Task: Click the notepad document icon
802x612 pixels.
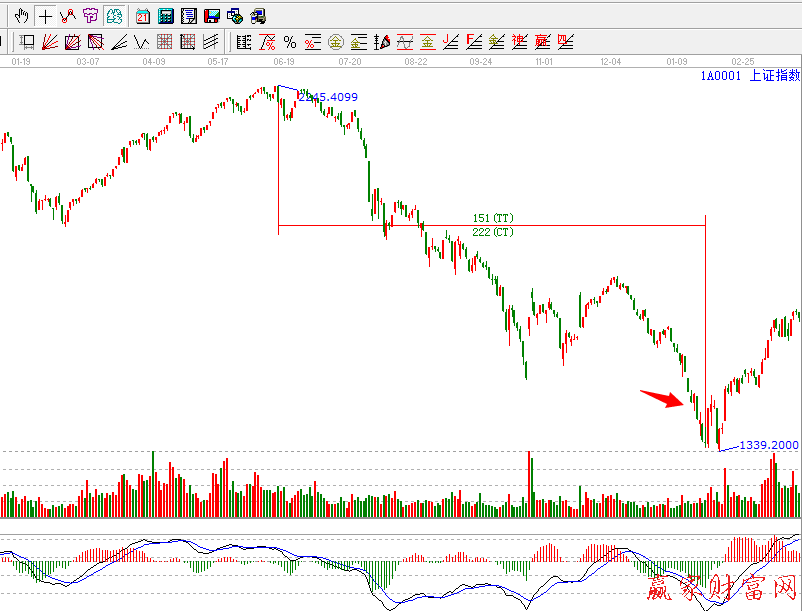Action: point(188,16)
